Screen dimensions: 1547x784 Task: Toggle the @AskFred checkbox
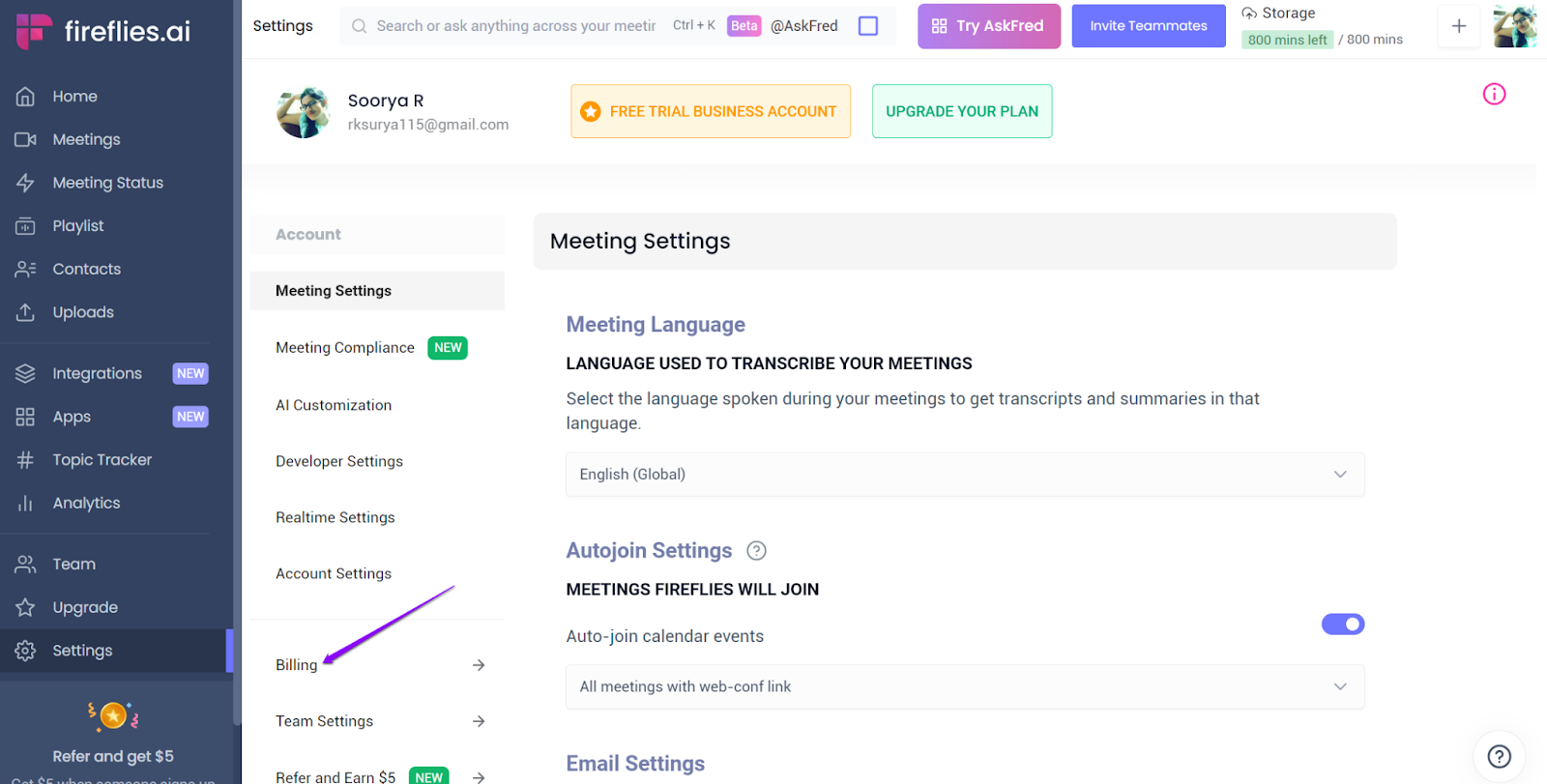click(868, 26)
